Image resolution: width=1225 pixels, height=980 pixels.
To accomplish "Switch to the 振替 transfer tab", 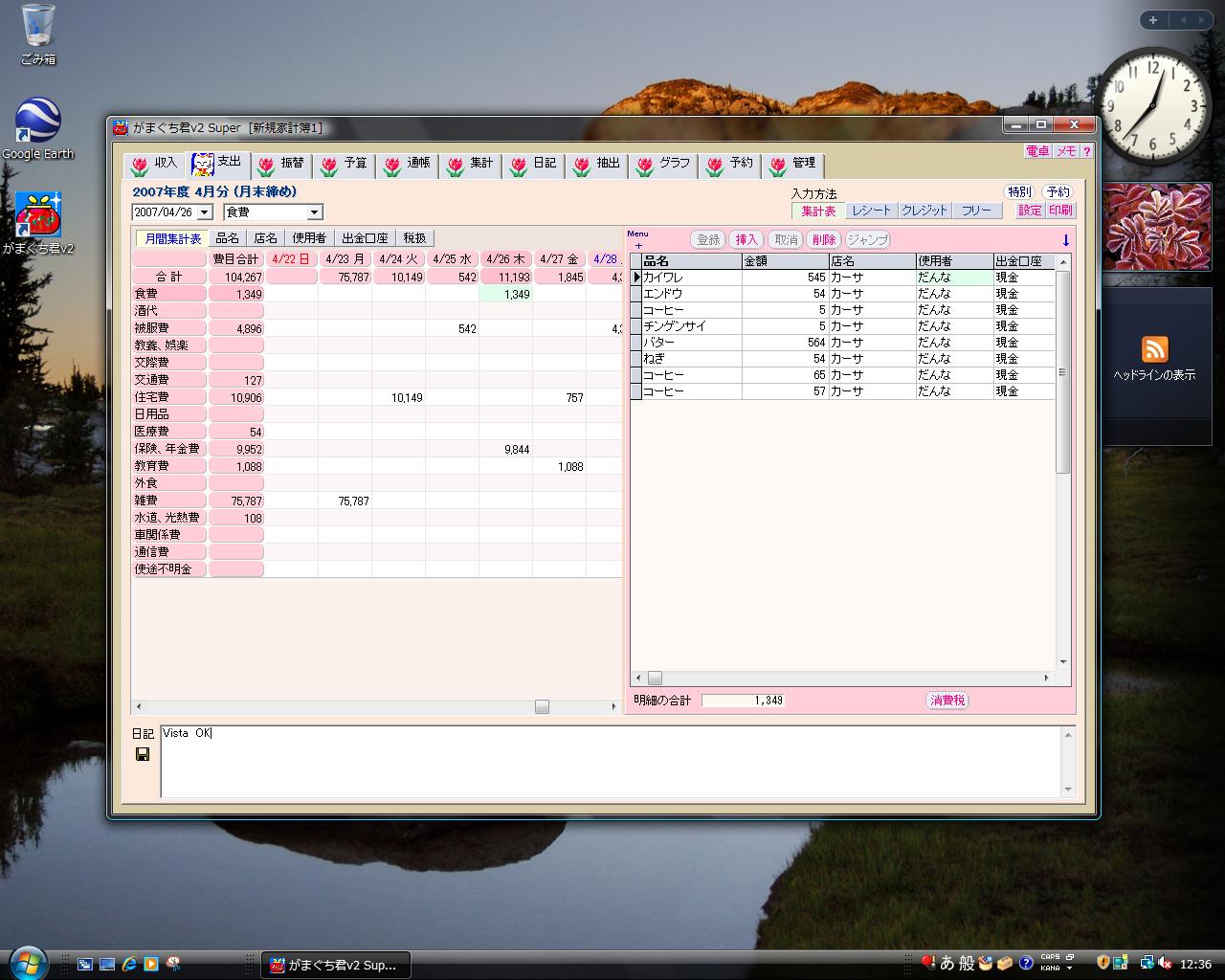I will pos(280,165).
